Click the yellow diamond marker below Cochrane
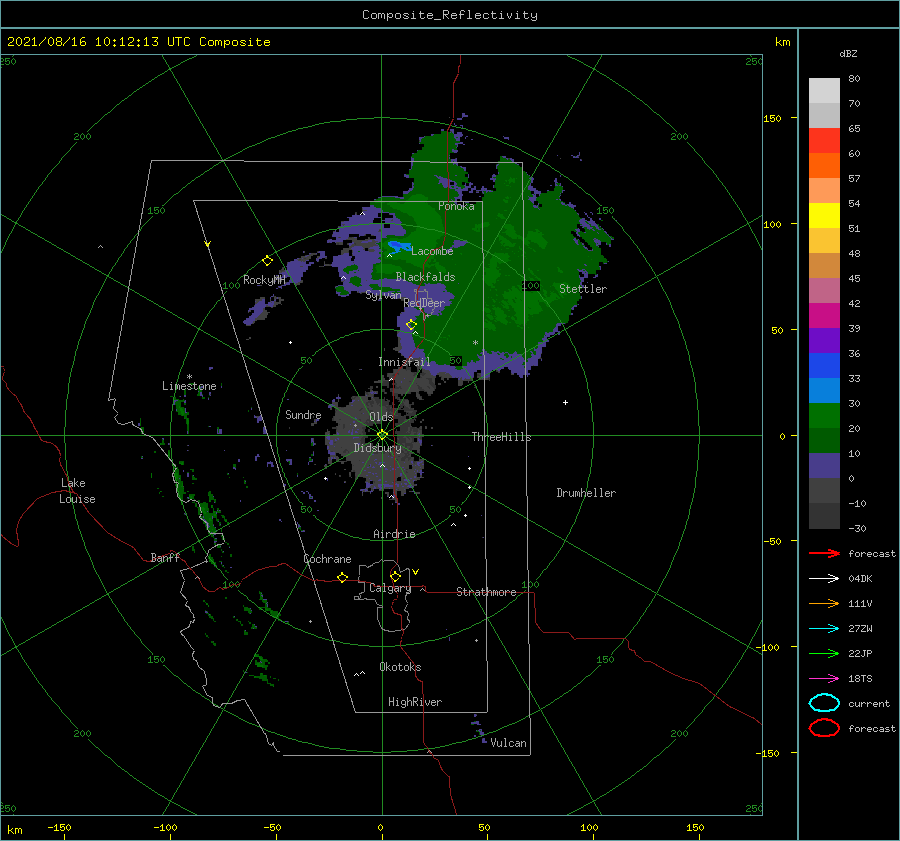 [x=342, y=578]
